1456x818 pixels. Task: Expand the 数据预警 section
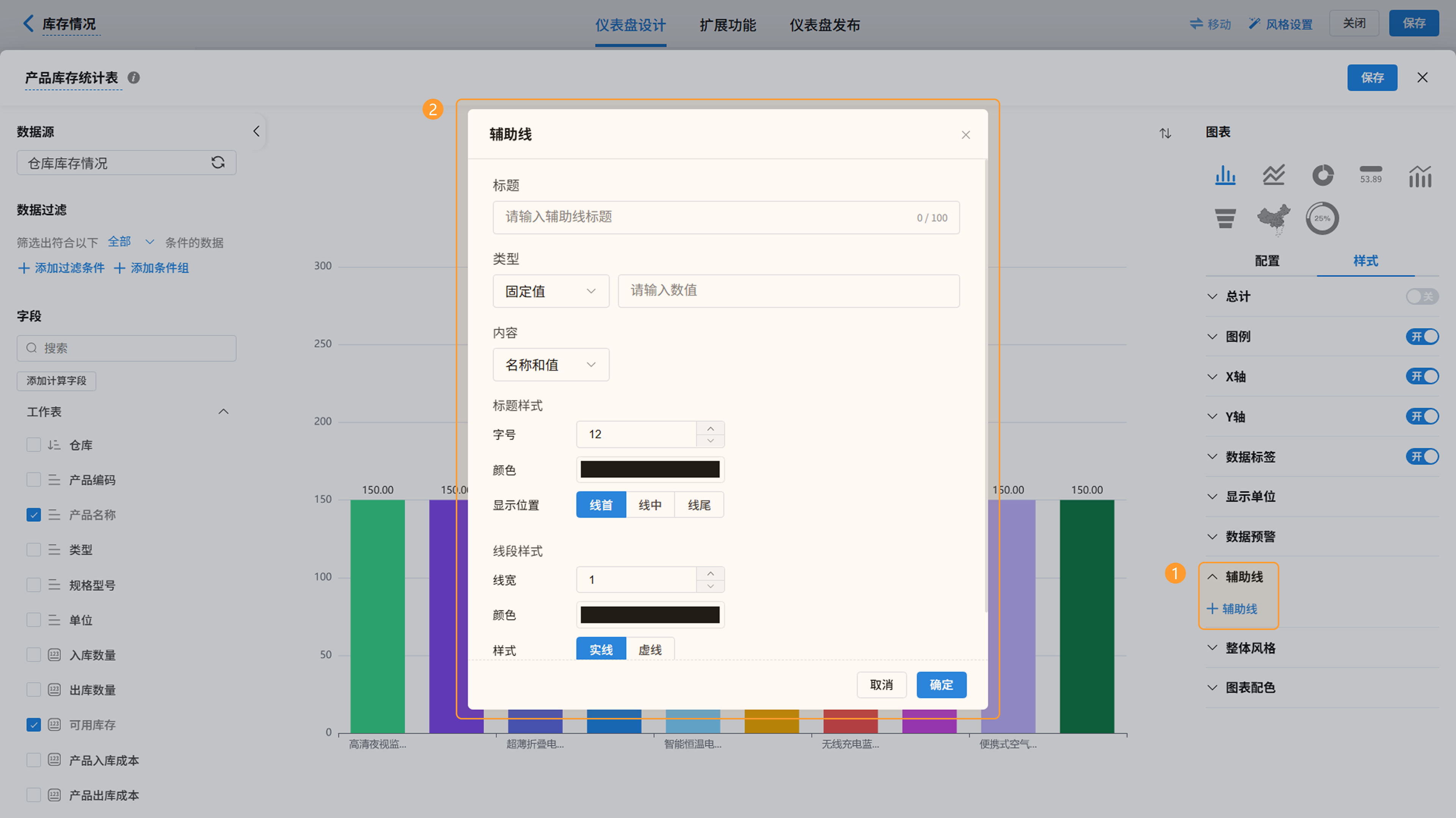[1250, 537]
